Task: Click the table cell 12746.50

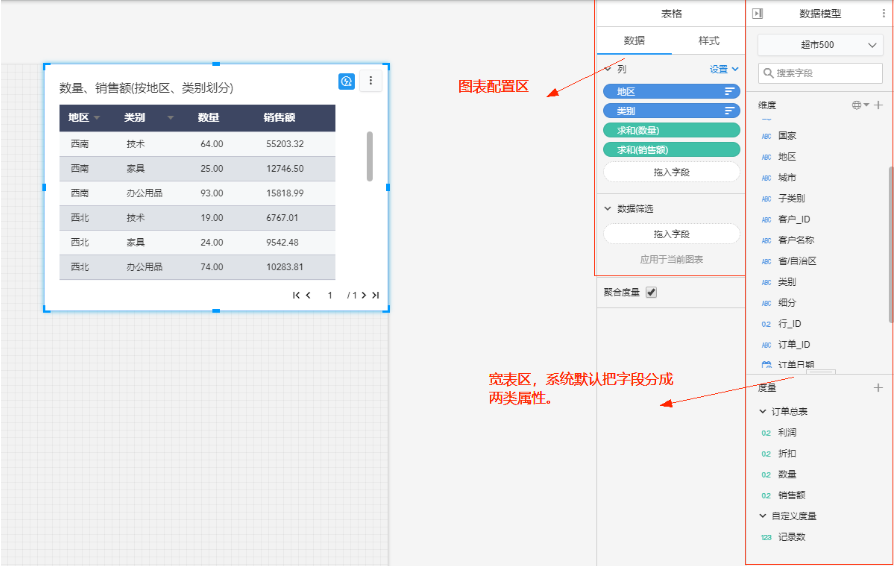Action: pyautogui.click(x=285, y=169)
